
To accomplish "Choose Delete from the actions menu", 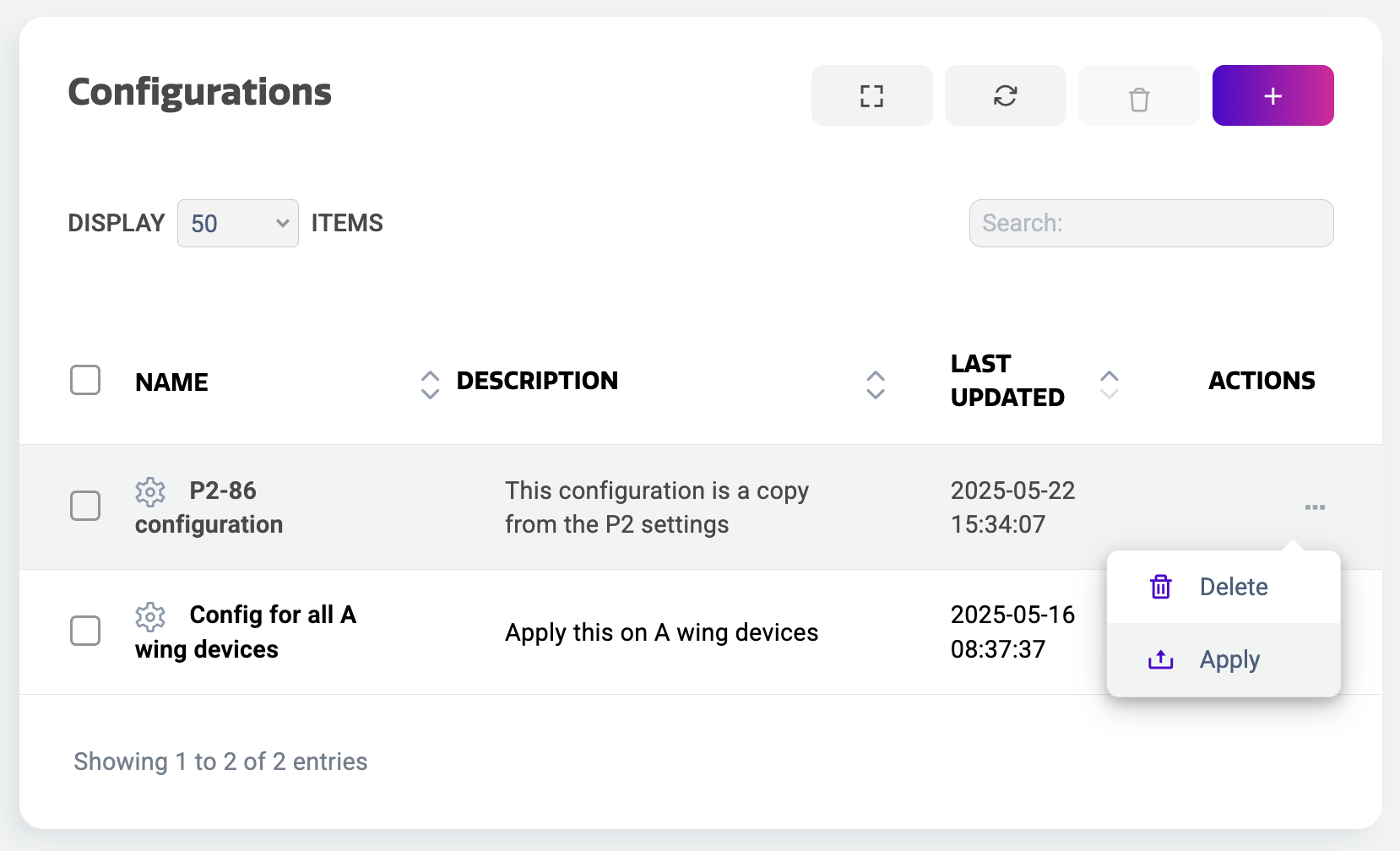I will 1233,587.
